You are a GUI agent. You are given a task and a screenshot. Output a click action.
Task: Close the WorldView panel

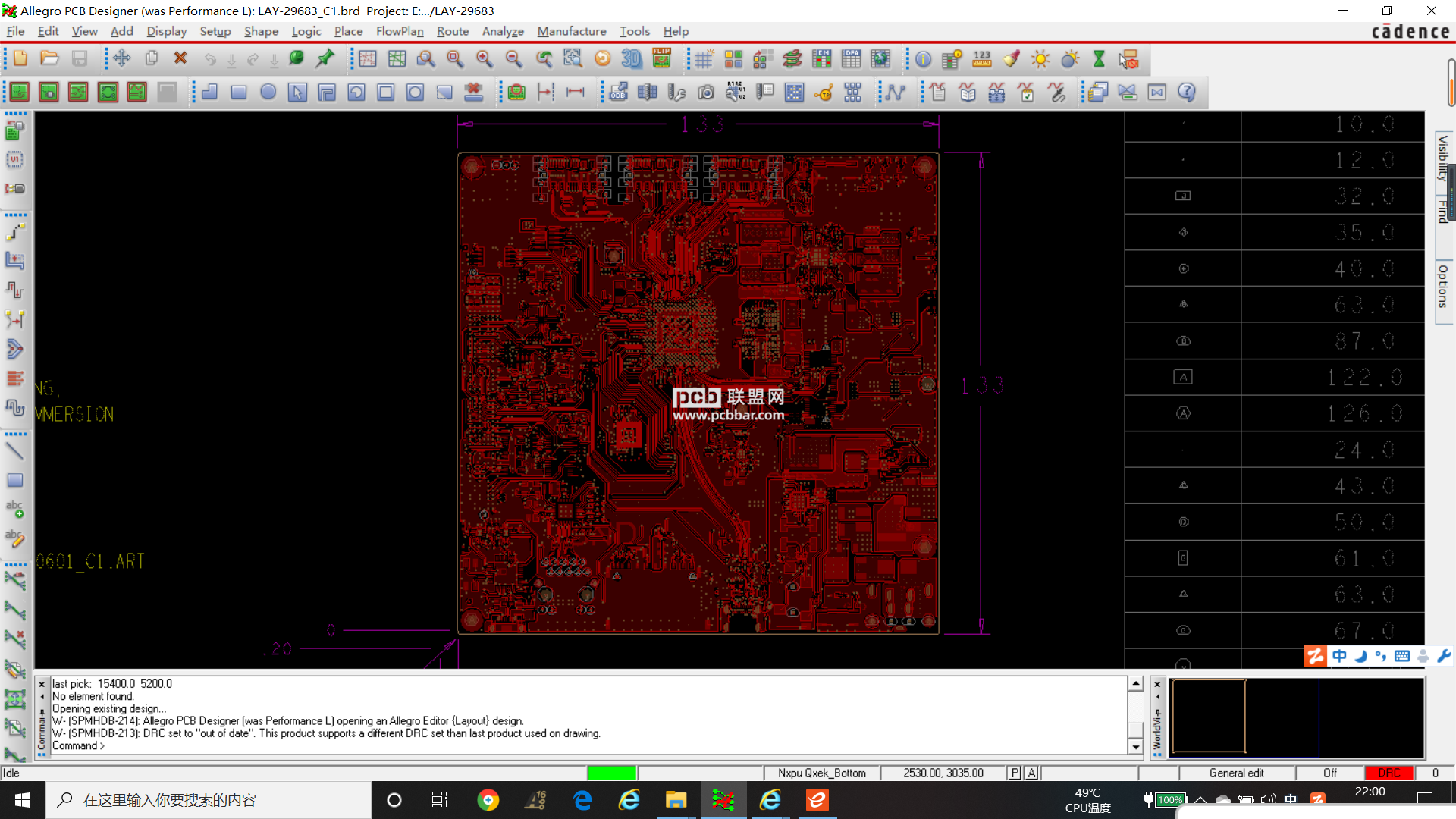1157,684
